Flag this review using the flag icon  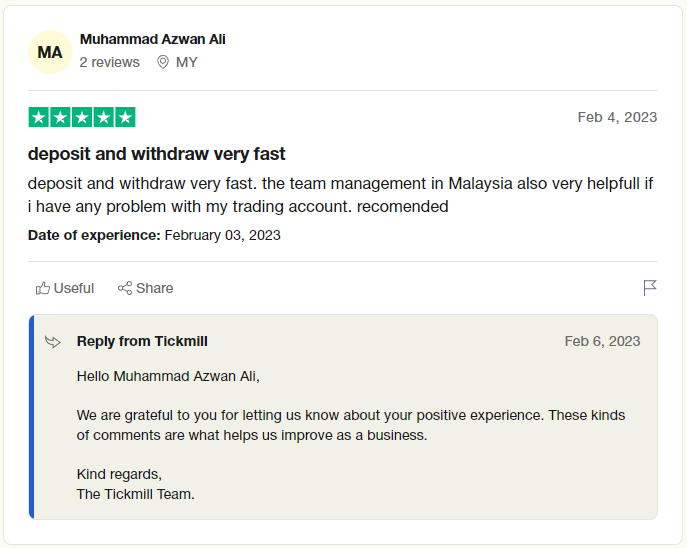tap(650, 288)
